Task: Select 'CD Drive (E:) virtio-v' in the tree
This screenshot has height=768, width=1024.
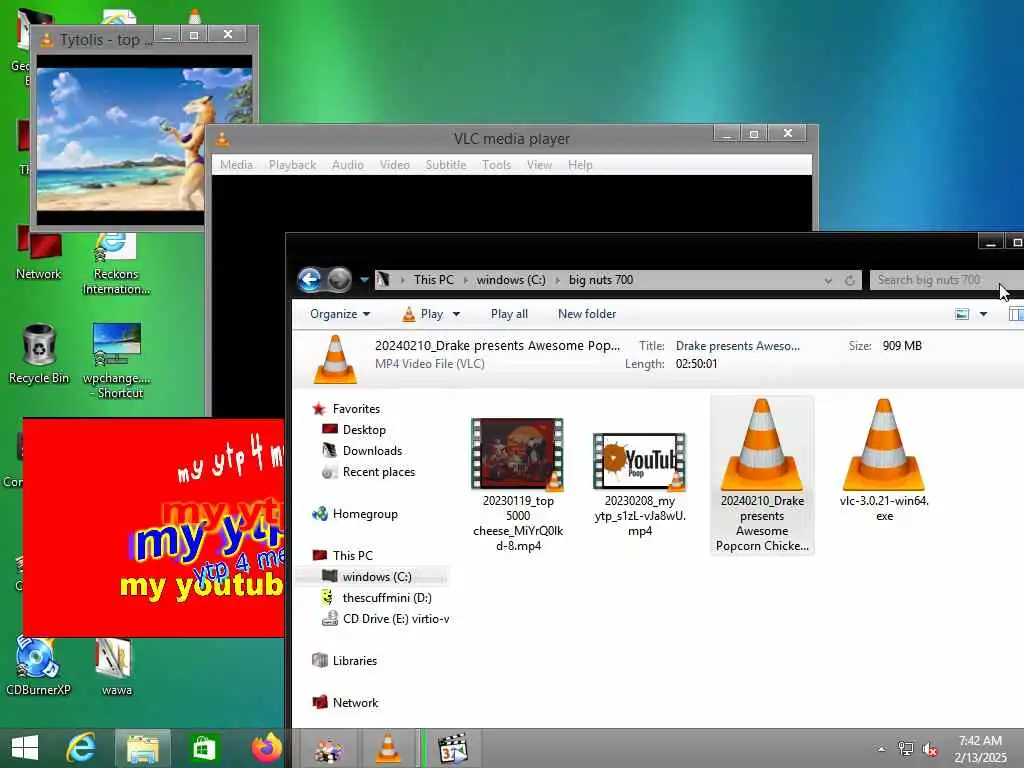Action: (x=396, y=618)
